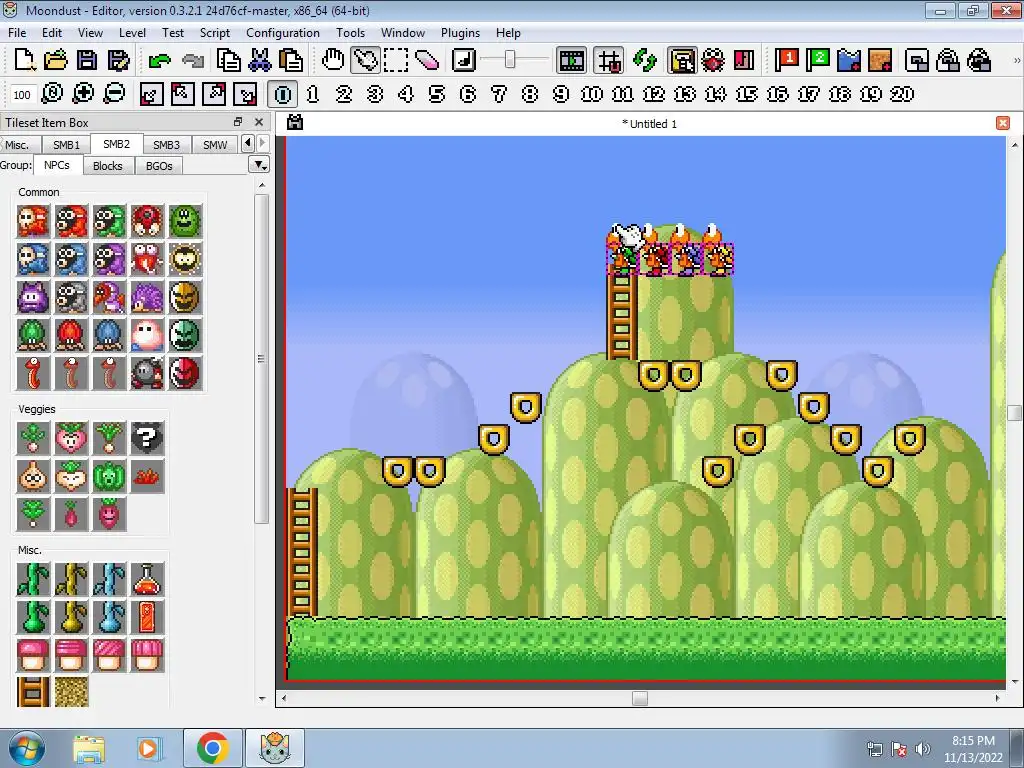This screenshot has width=1024, height=768.
Task: Select the pink eraser tool
Action: pyautogui.click(x=427, y=60)
